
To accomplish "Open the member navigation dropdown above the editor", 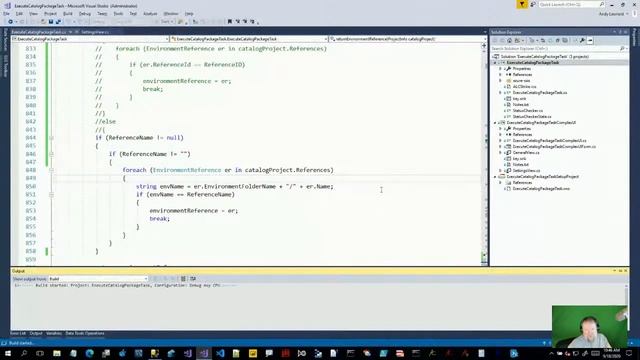I will click(407, 39).
